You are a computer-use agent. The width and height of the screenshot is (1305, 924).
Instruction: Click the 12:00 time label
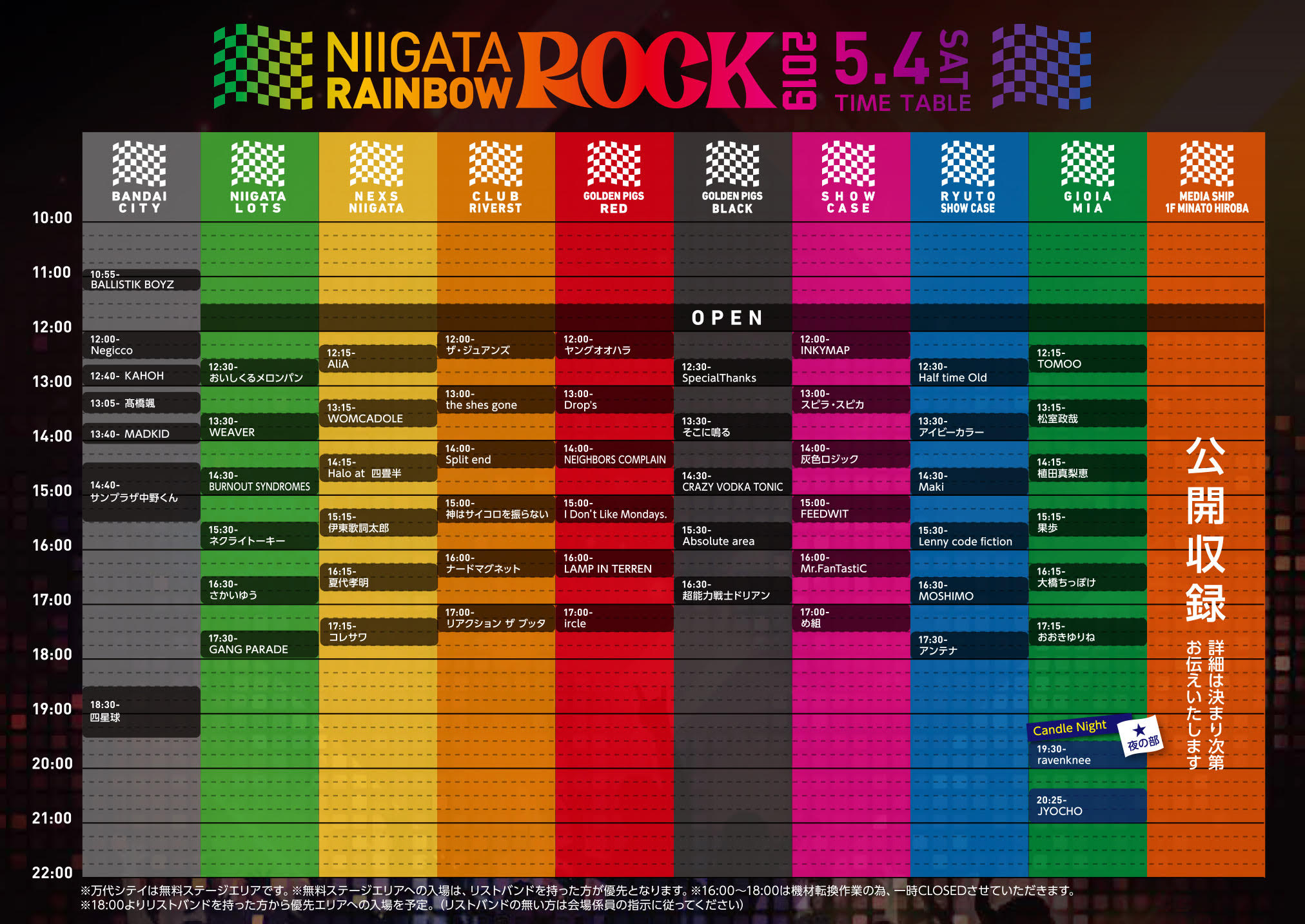pos(52,327)
